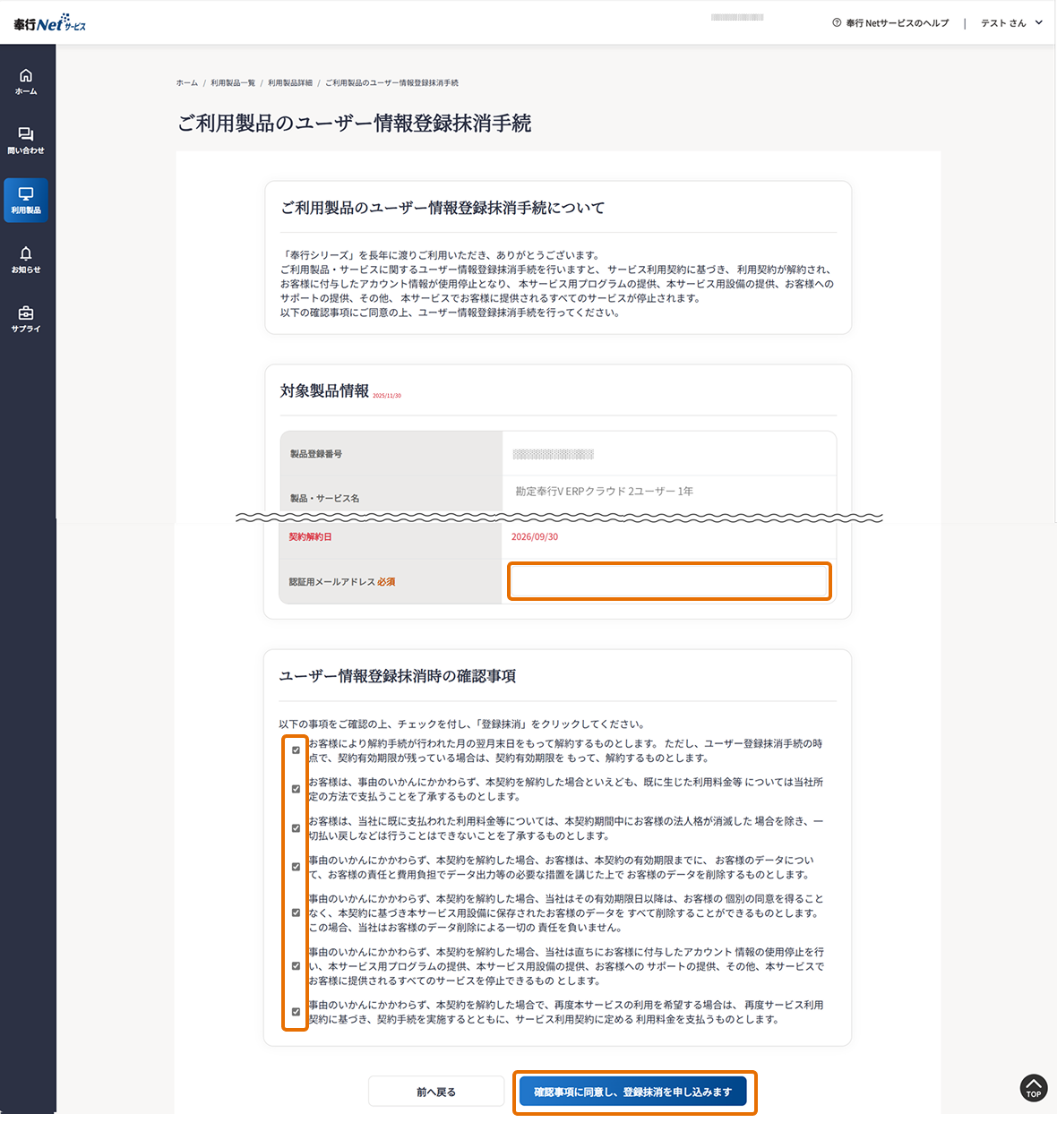The height and width of the screenshot is (1148, 1057).
Task: Click 確認事項に同意し、登録抹消を申し込みます button
Action: (633, 1092)
